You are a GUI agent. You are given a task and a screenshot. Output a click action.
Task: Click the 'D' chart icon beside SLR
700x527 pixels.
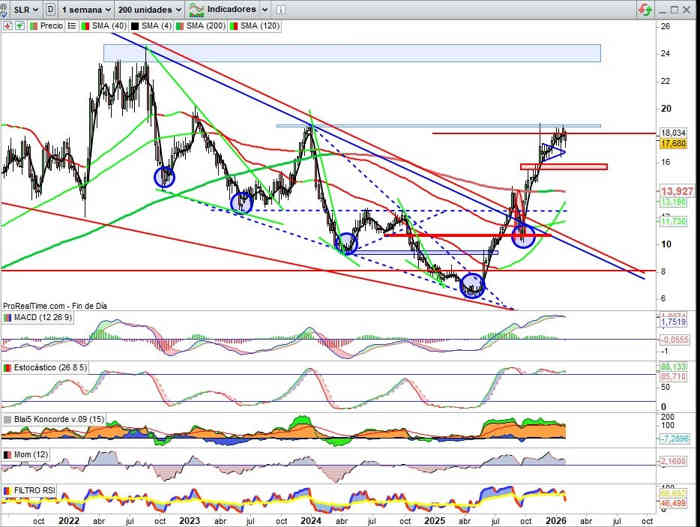(52, 8)
